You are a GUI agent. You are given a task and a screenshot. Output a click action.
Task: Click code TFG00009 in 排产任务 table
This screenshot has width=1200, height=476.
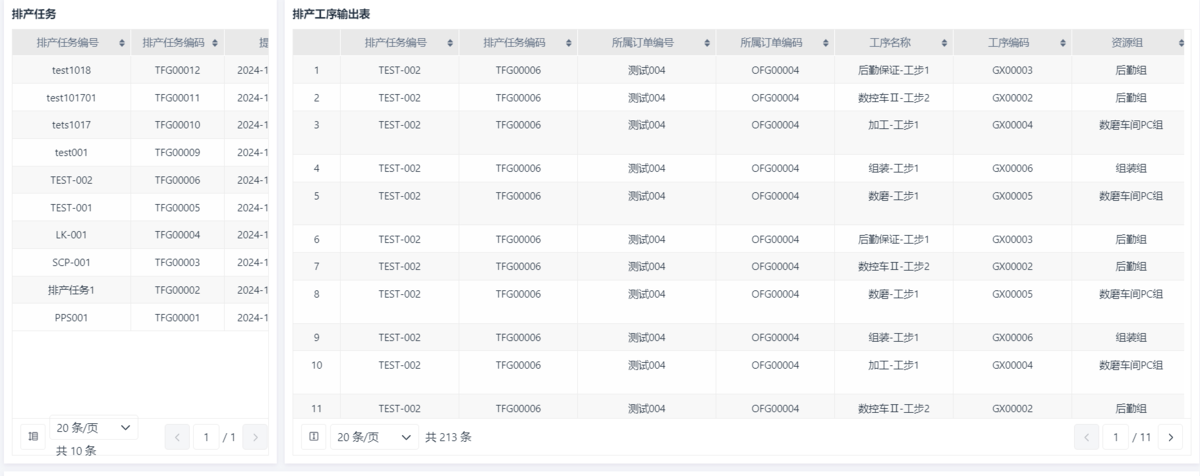tap(178, 153)
